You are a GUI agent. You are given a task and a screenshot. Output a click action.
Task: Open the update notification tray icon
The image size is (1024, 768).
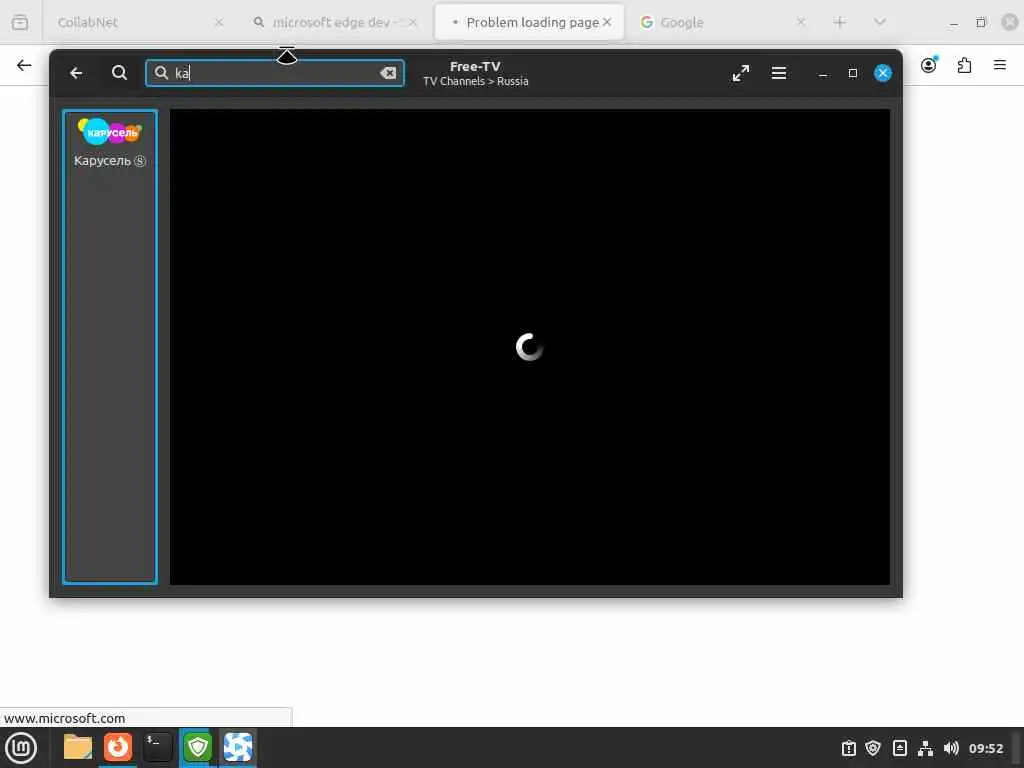click(848, 748)
